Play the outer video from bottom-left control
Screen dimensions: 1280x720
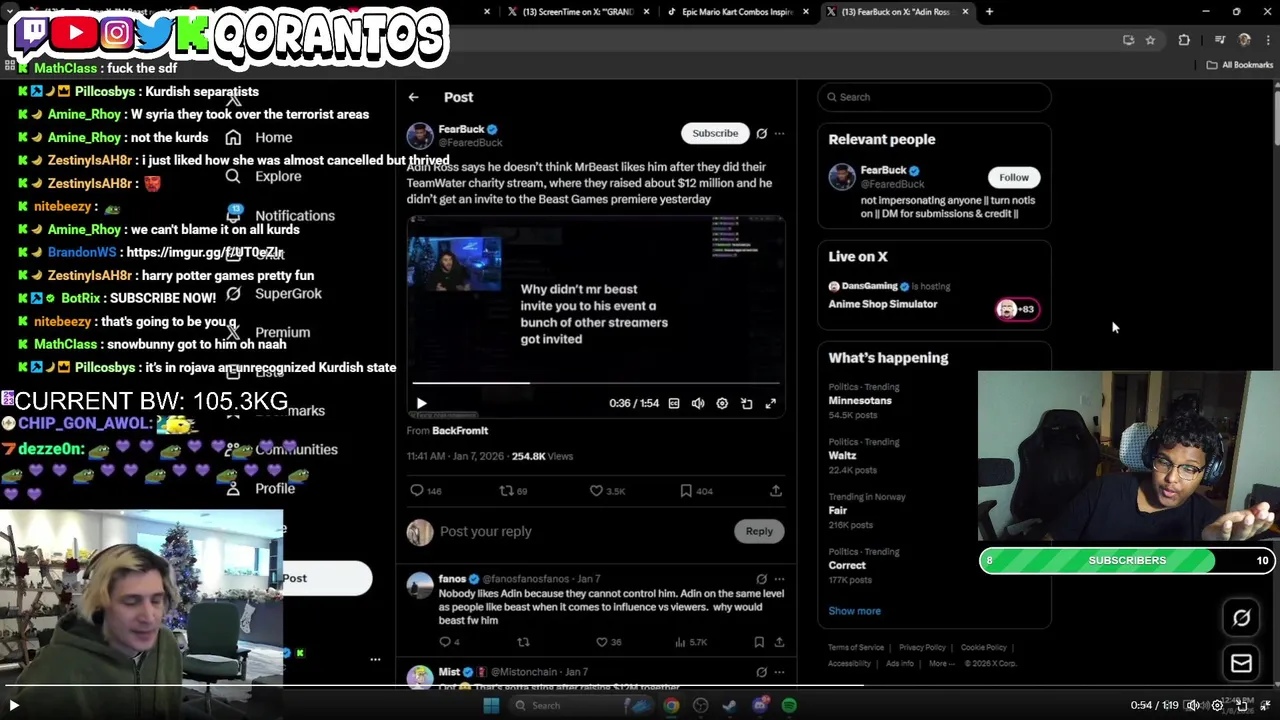(14, 705)
